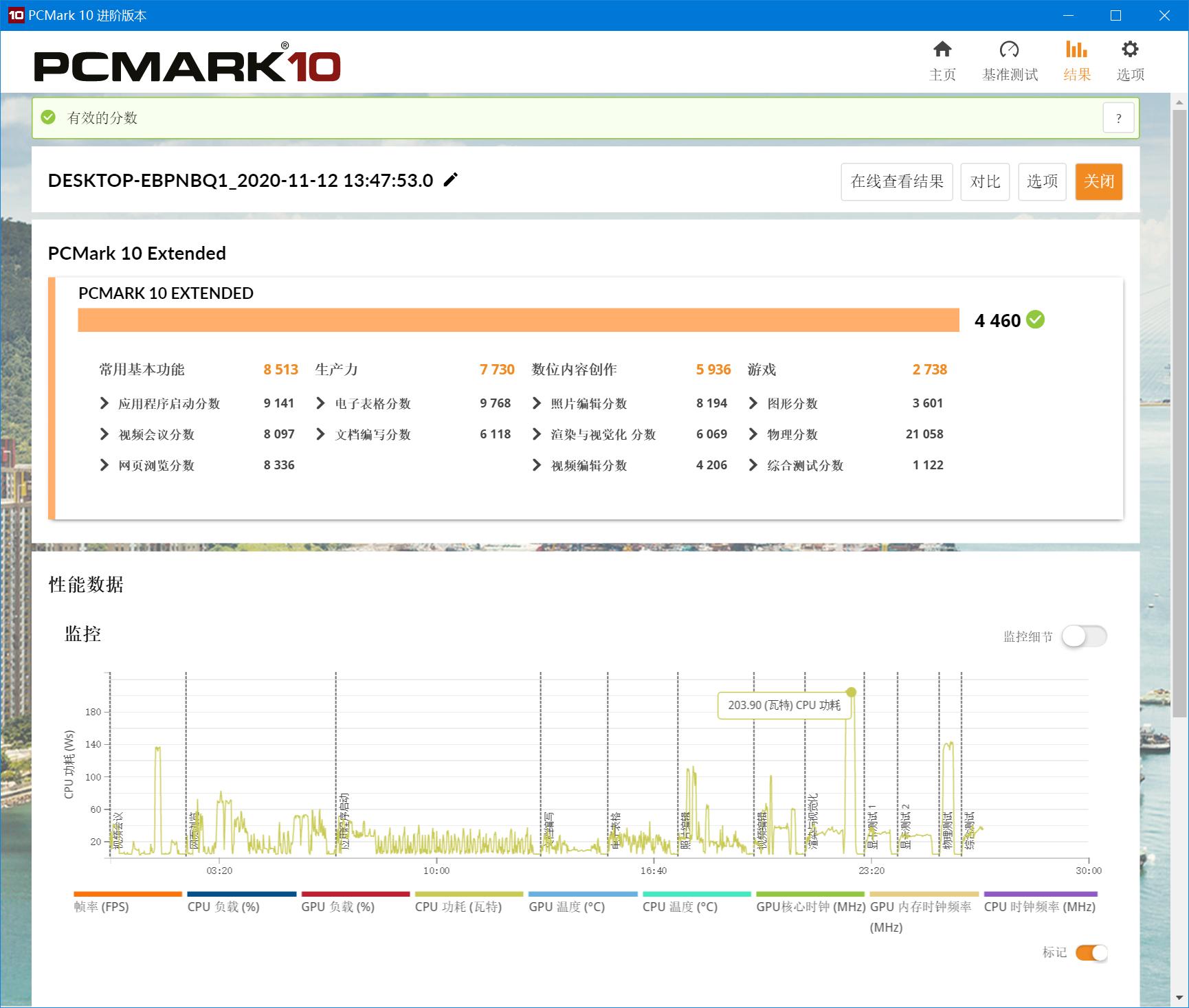Image resolution: width=1189 pixels, height=1008 pixels.
Task: Expand 电子表格分数 details
Action: tap(320, 403)
